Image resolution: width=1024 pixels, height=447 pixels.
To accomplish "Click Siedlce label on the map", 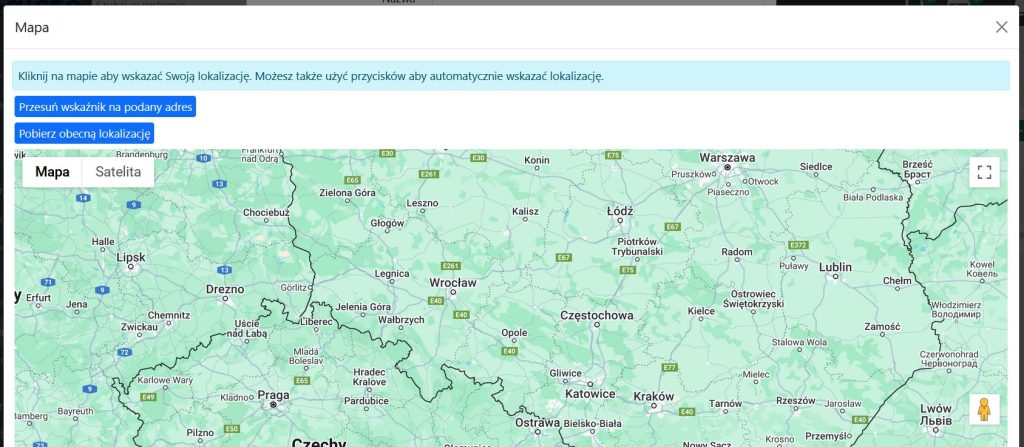I will point(816,167).
